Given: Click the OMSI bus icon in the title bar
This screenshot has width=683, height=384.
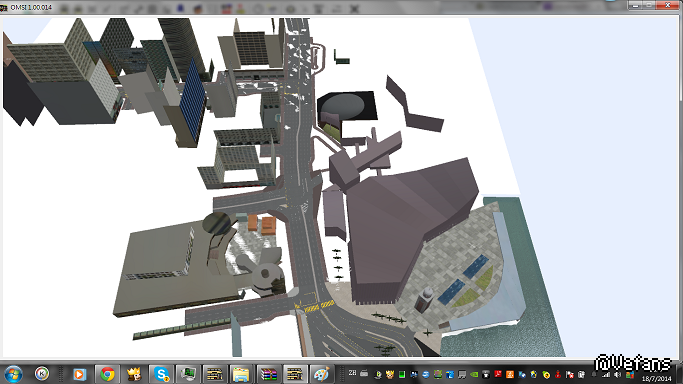Looking at the screenshot, I should pyautogui.click(x=3, y=7).
